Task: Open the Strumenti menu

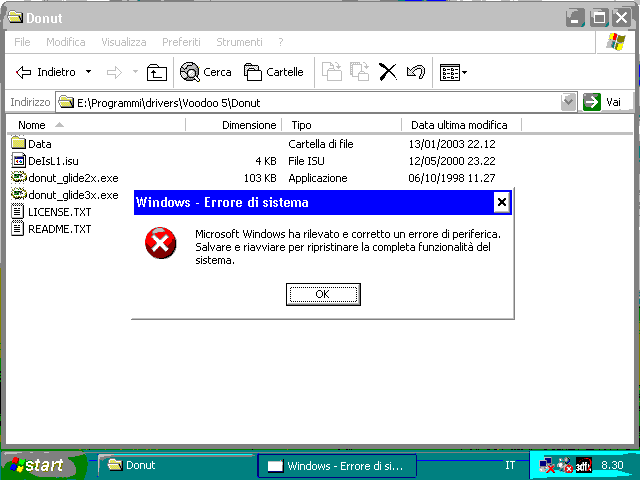Action: point(239,42)
